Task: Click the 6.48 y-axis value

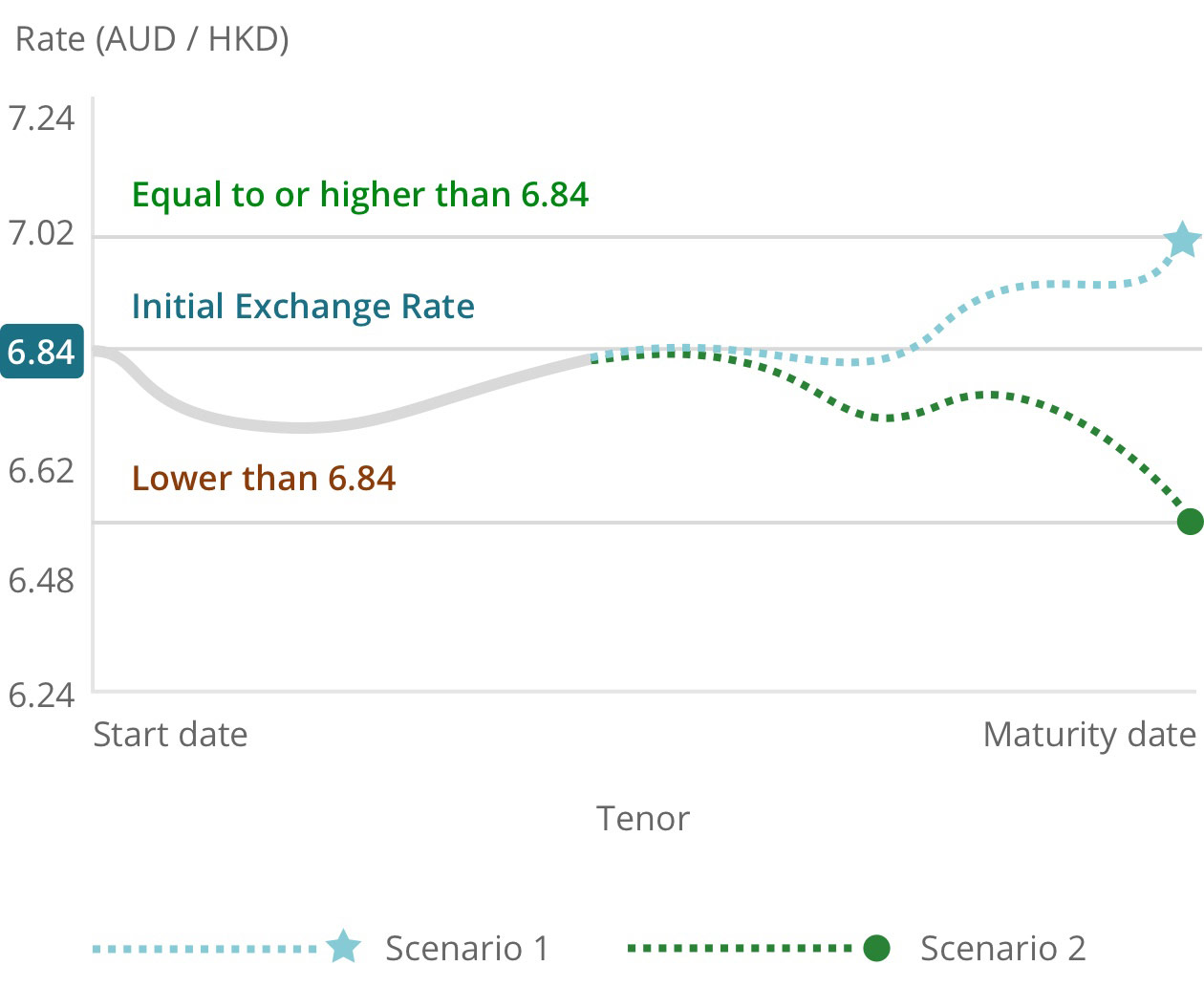Action: click(41, 580)
